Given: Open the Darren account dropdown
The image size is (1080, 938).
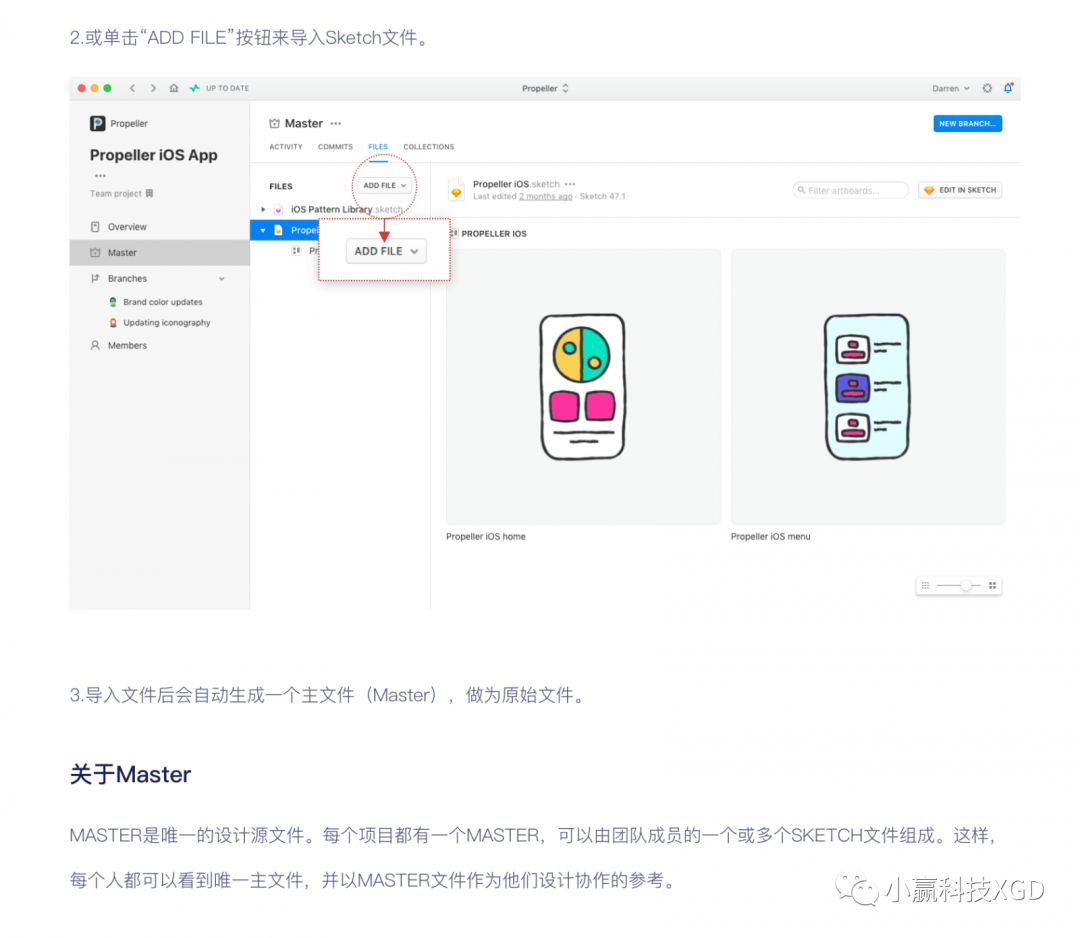Looking at the screenshot, I should click(x=951, y=88).
